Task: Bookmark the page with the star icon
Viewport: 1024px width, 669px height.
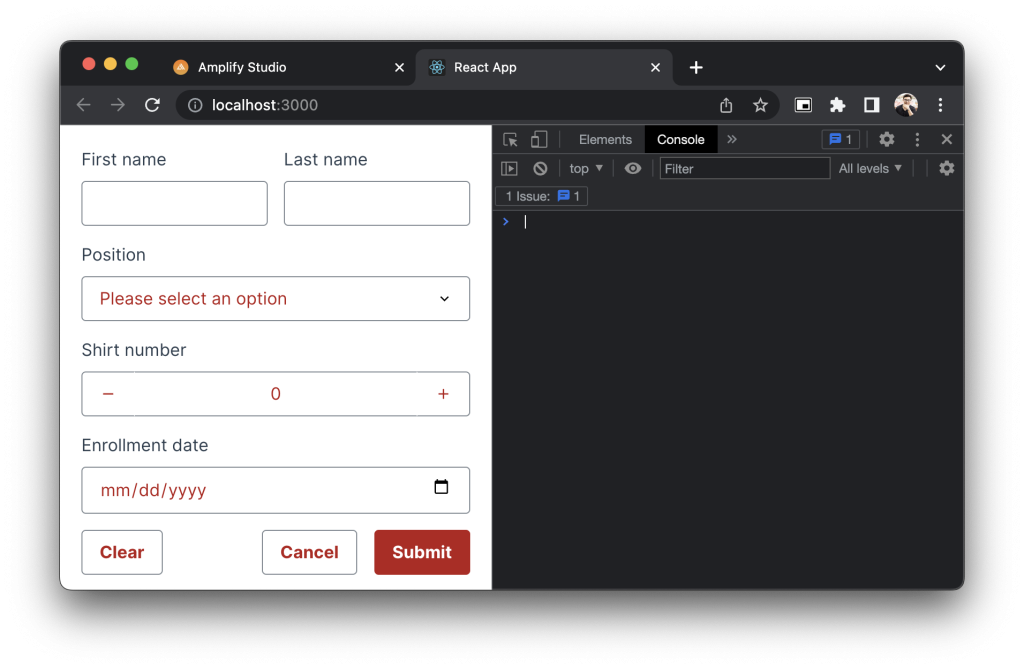Action: (x=761, y=104)
